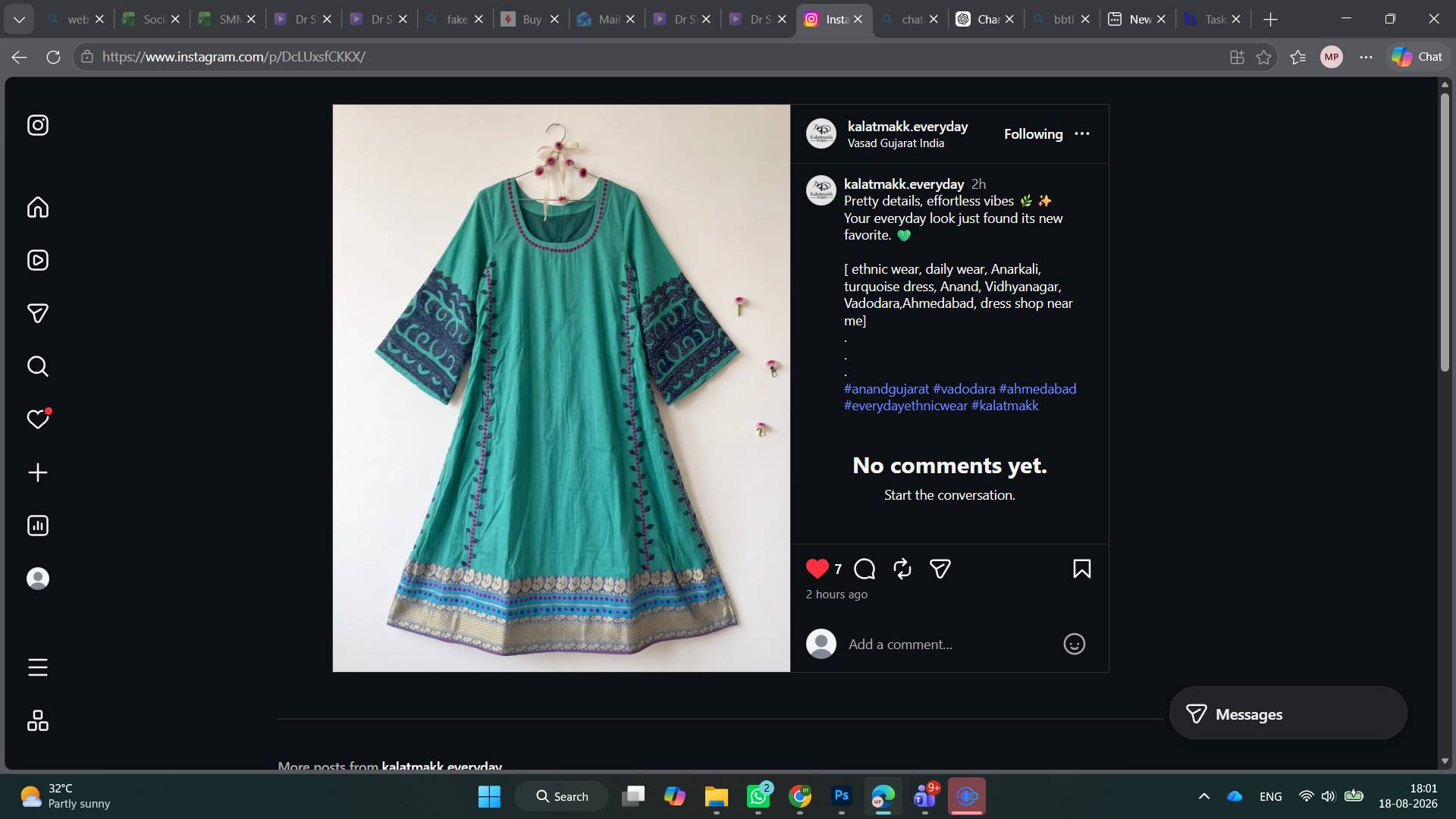Image resolution: width=1456 pixels, height=819 pixels.
Task: Open Instagram Home from the sidebar
Action: point(38,207)
